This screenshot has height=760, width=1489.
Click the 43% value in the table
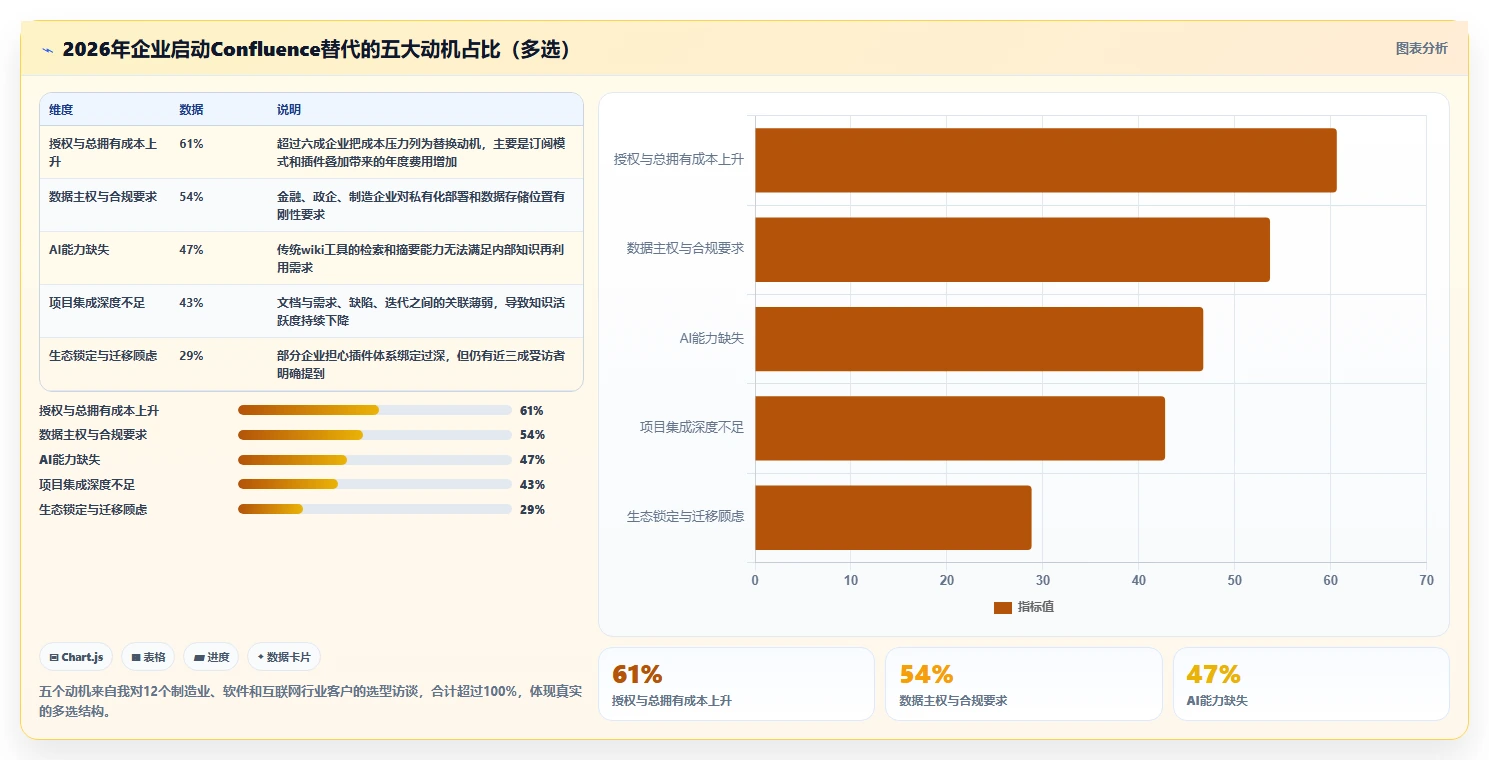[x=191, y=302]
